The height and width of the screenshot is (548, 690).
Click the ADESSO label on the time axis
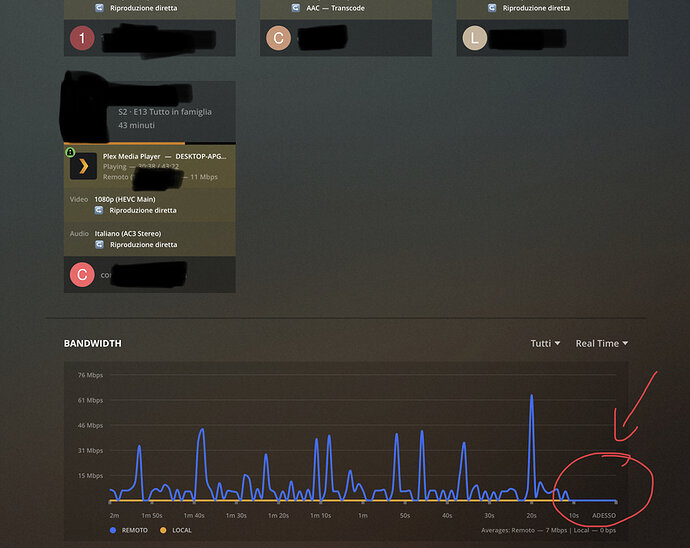pyautogui.click(x=604, y=515)
